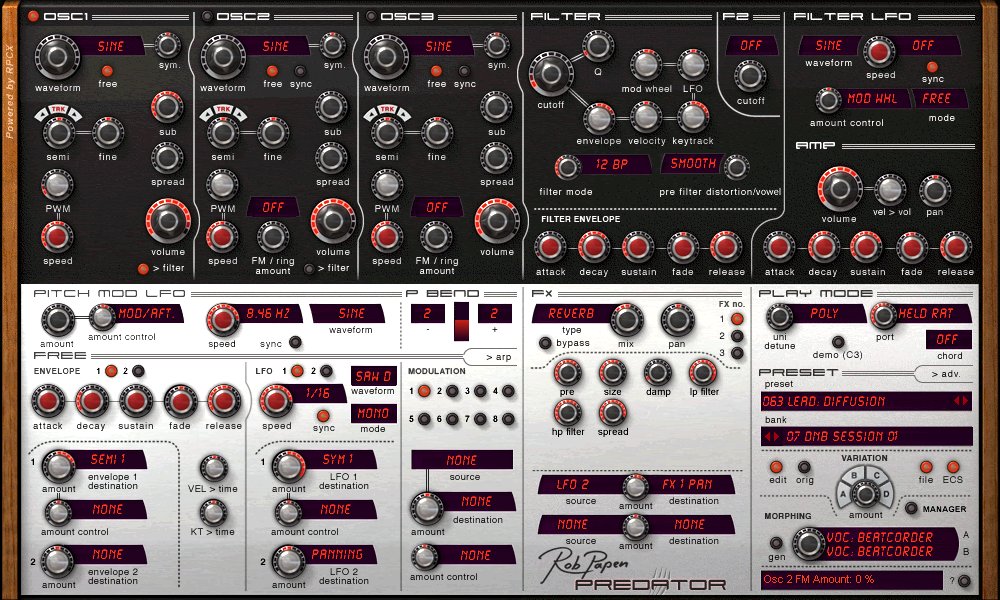Image resolution: width=1000 pixels, height=600 pixels.
Task: Open the REVERB FX type selector
Action: click(571, 314)
